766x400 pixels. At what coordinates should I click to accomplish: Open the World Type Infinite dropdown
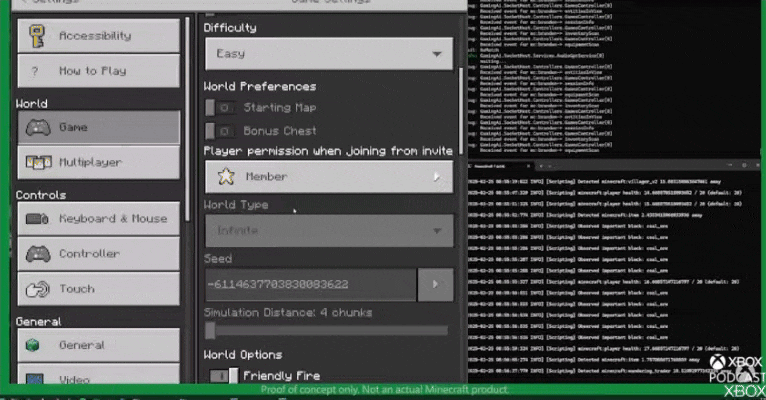tap(329, 230)
